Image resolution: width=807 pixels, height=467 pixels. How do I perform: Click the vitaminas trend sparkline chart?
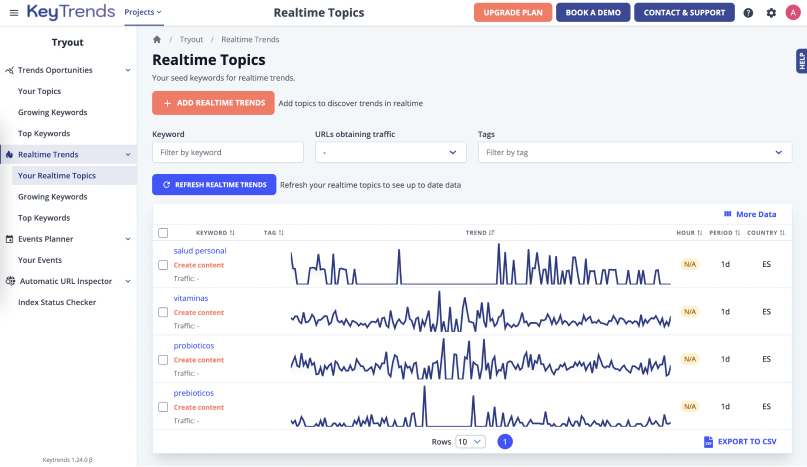coord(481,312)
